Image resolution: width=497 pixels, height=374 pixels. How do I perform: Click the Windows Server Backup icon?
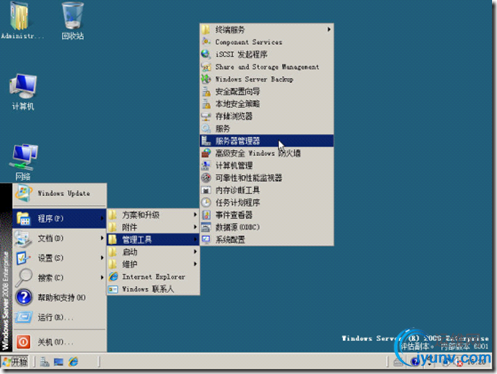click(x=206, y=79)
